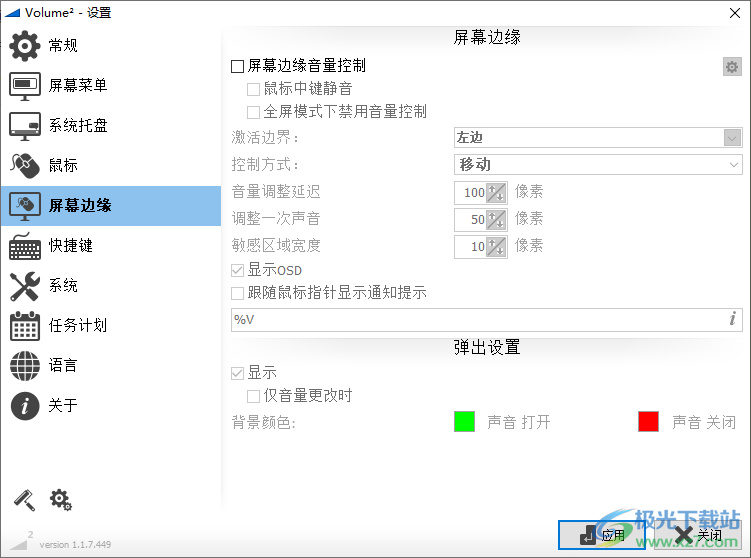
Task: Open the 屏幕菜单 monitor icon
Action: [25, 86]
